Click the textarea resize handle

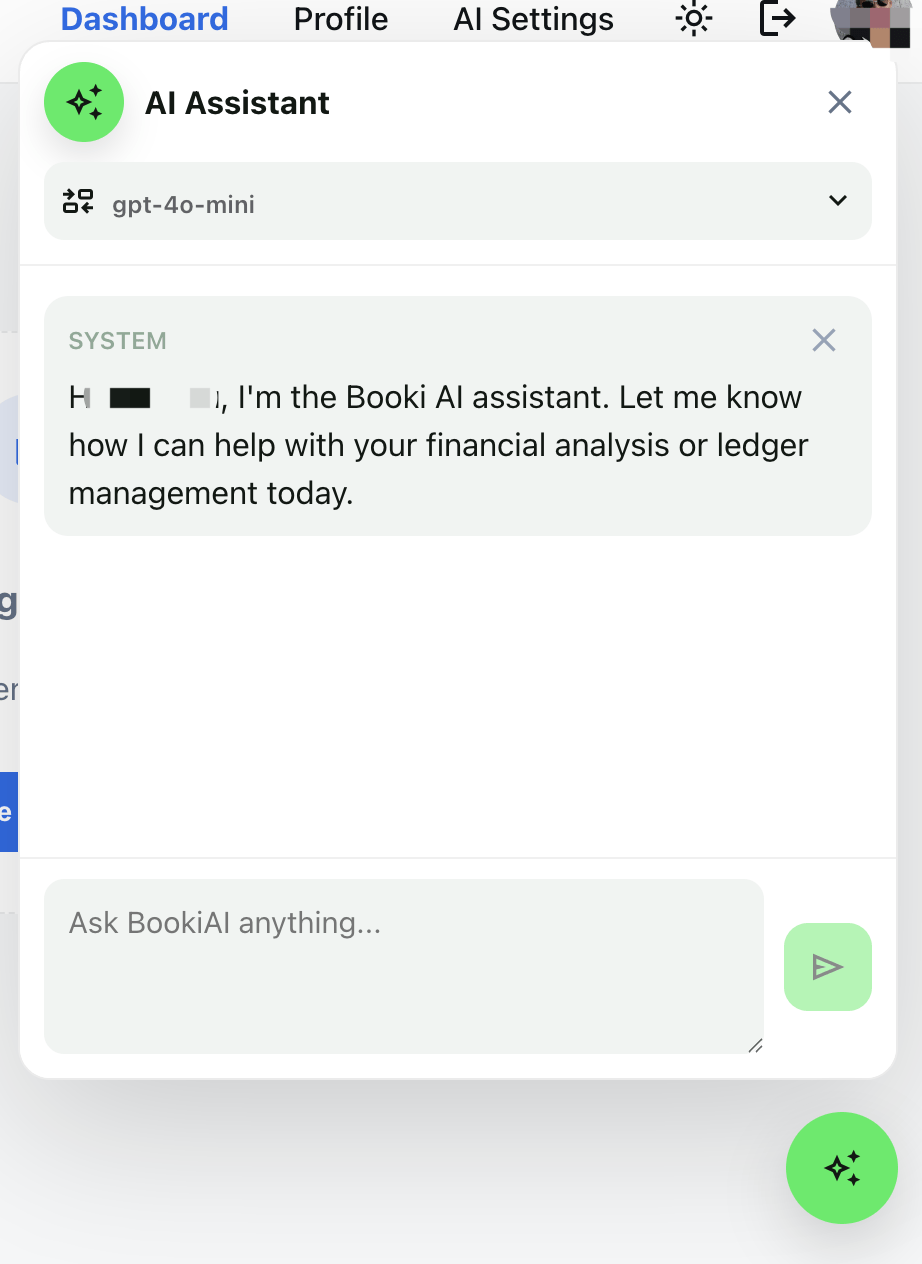757,1046
